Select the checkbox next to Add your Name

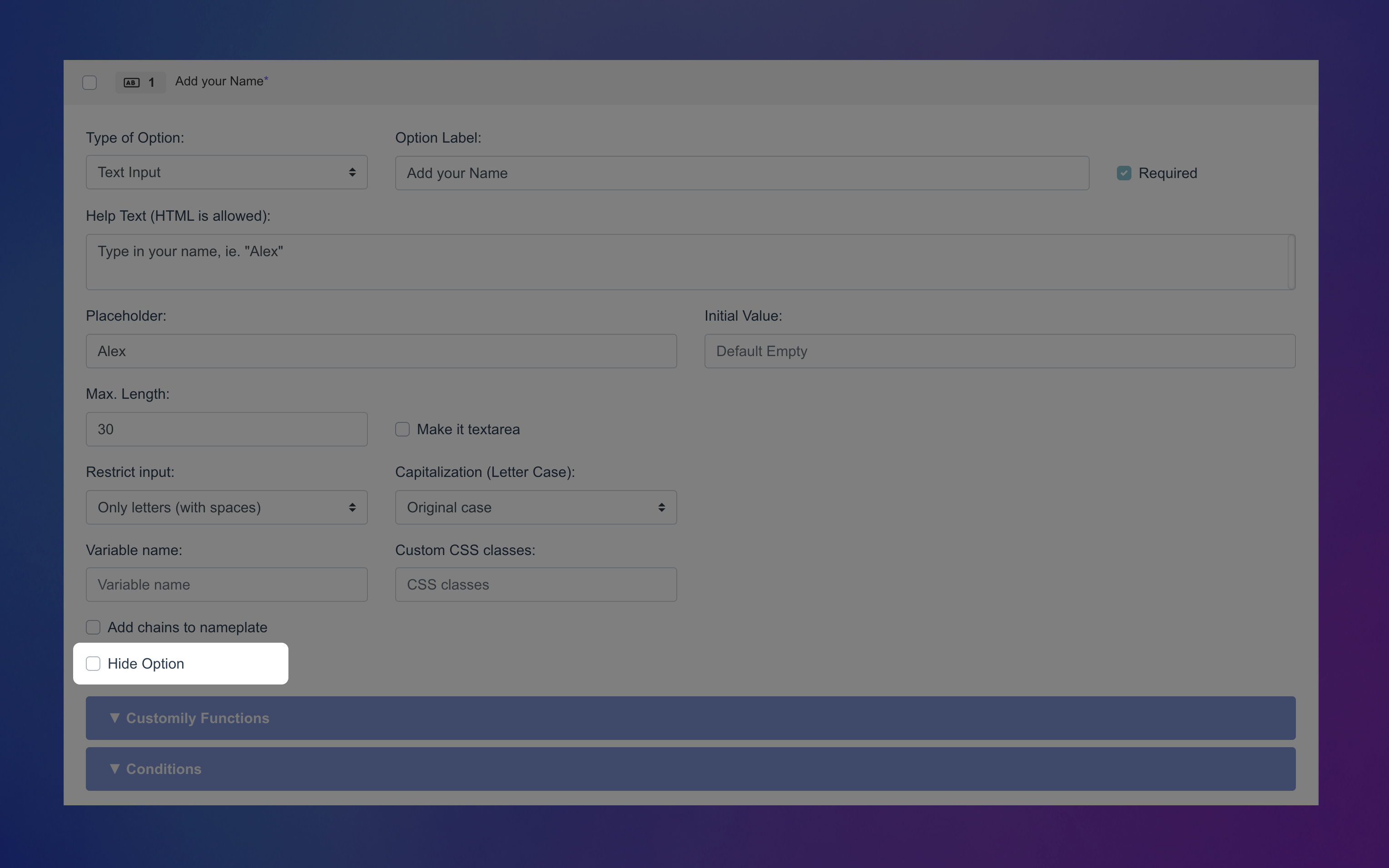[x=89, y=82]
